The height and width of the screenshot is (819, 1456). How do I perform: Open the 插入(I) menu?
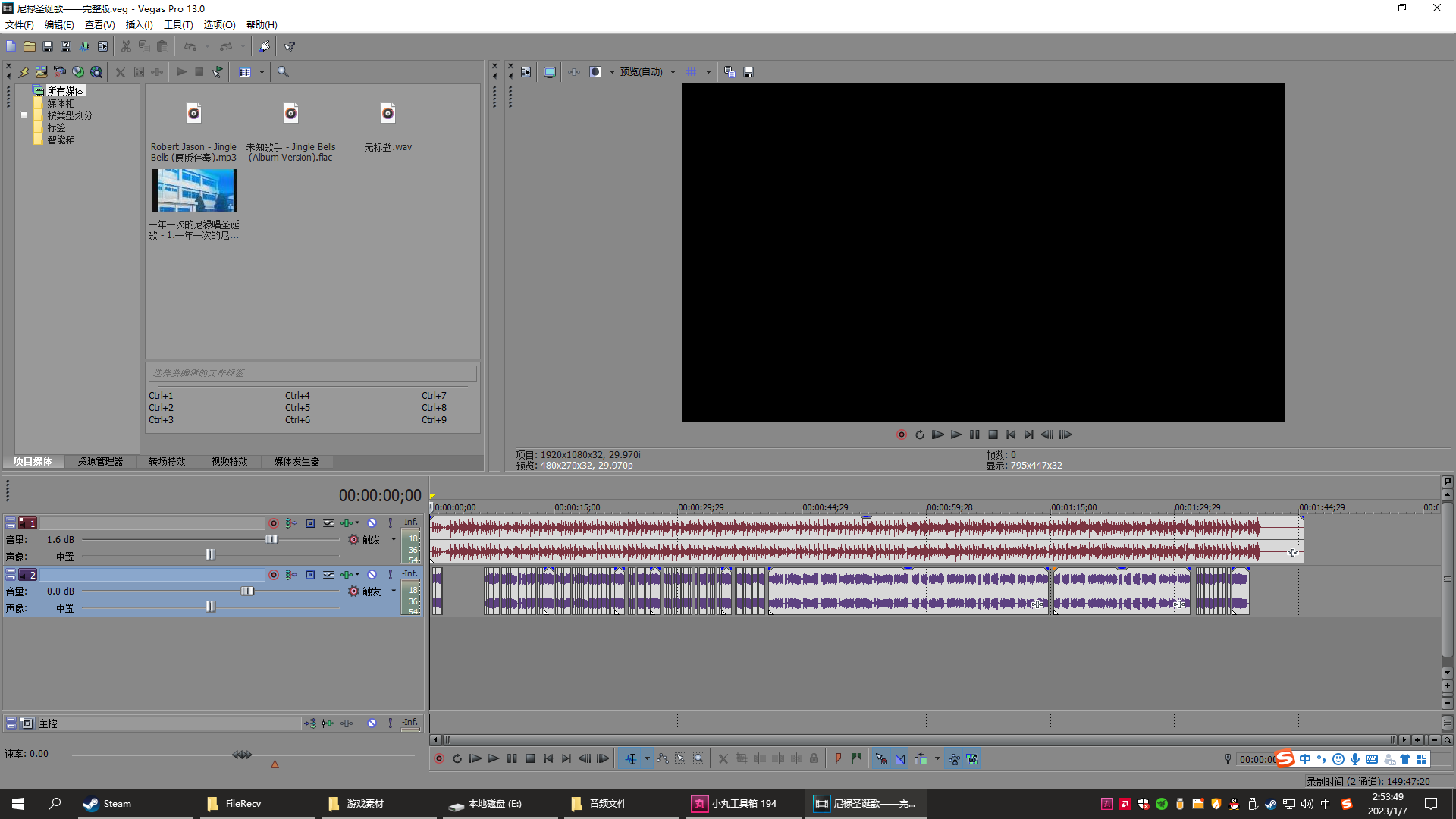[139, 25]
